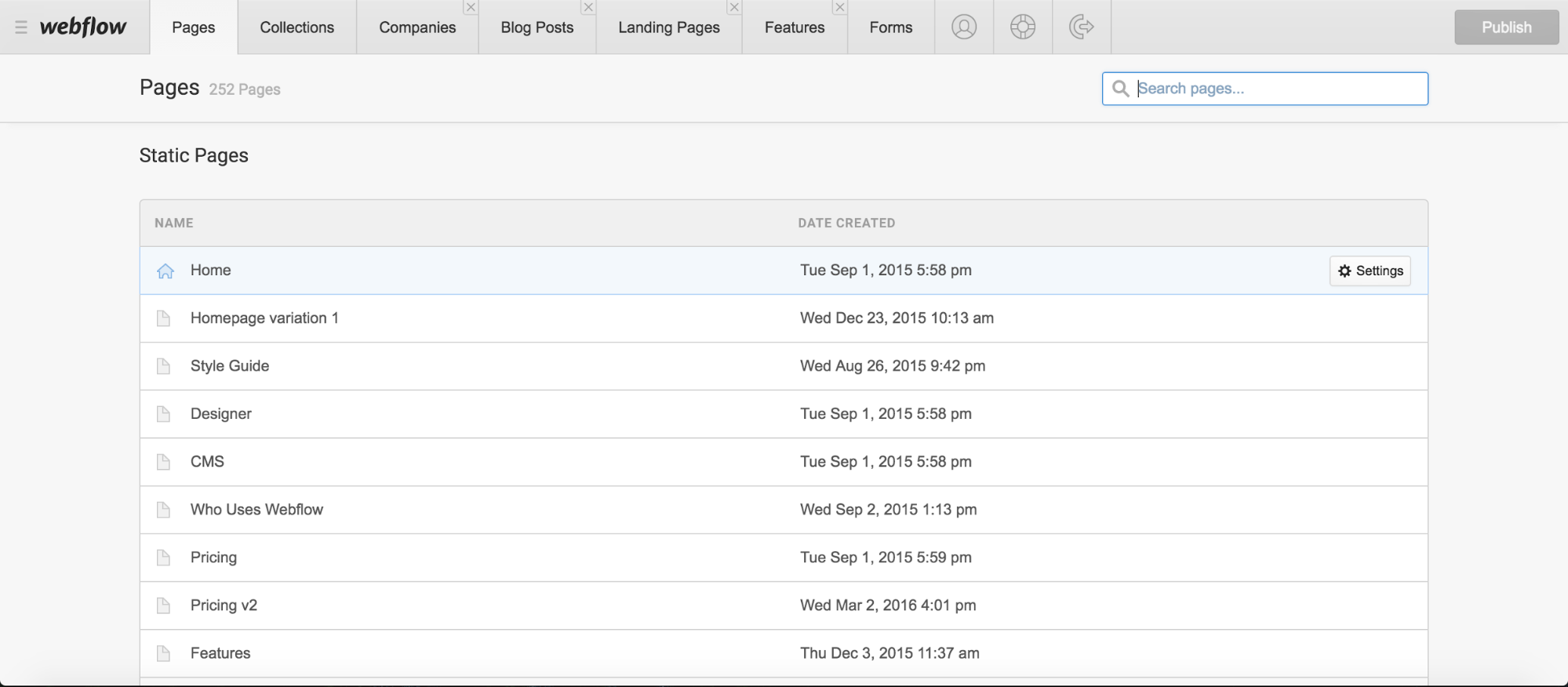Close the Blog Posts tab
The height and width of the screenshot is (687, 1568).
point(588,8)
